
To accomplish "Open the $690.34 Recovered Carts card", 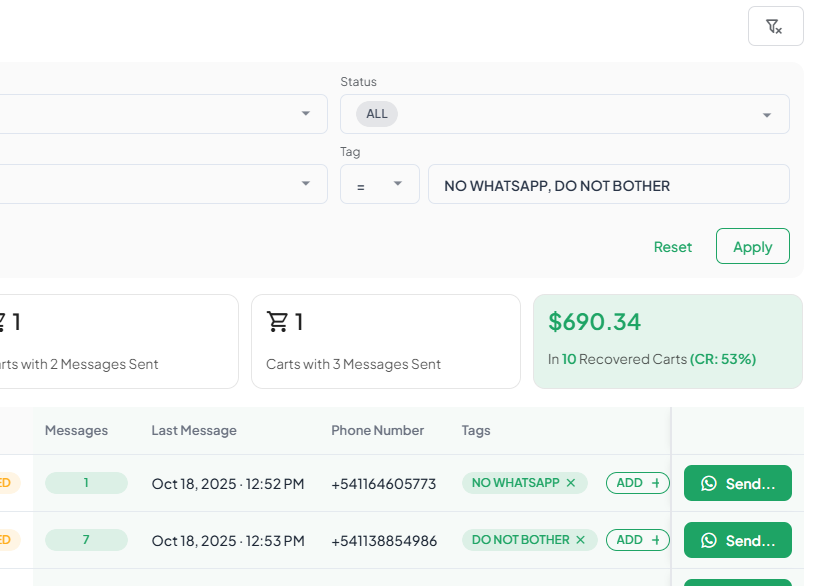I will (x=667, y=341).
